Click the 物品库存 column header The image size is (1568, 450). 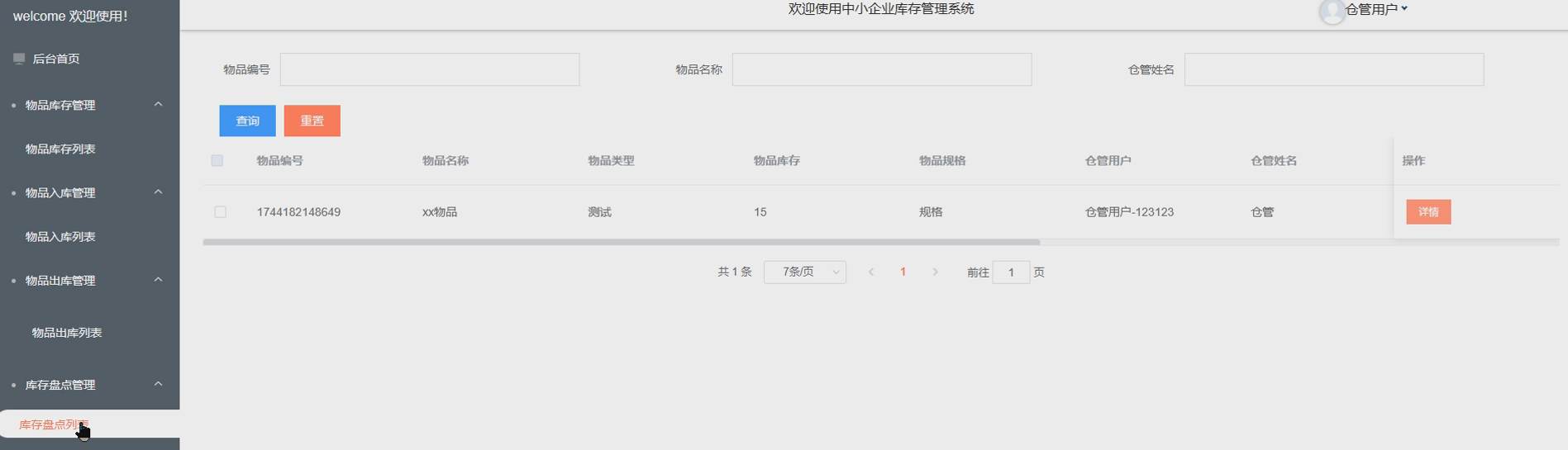click(776, 160)
